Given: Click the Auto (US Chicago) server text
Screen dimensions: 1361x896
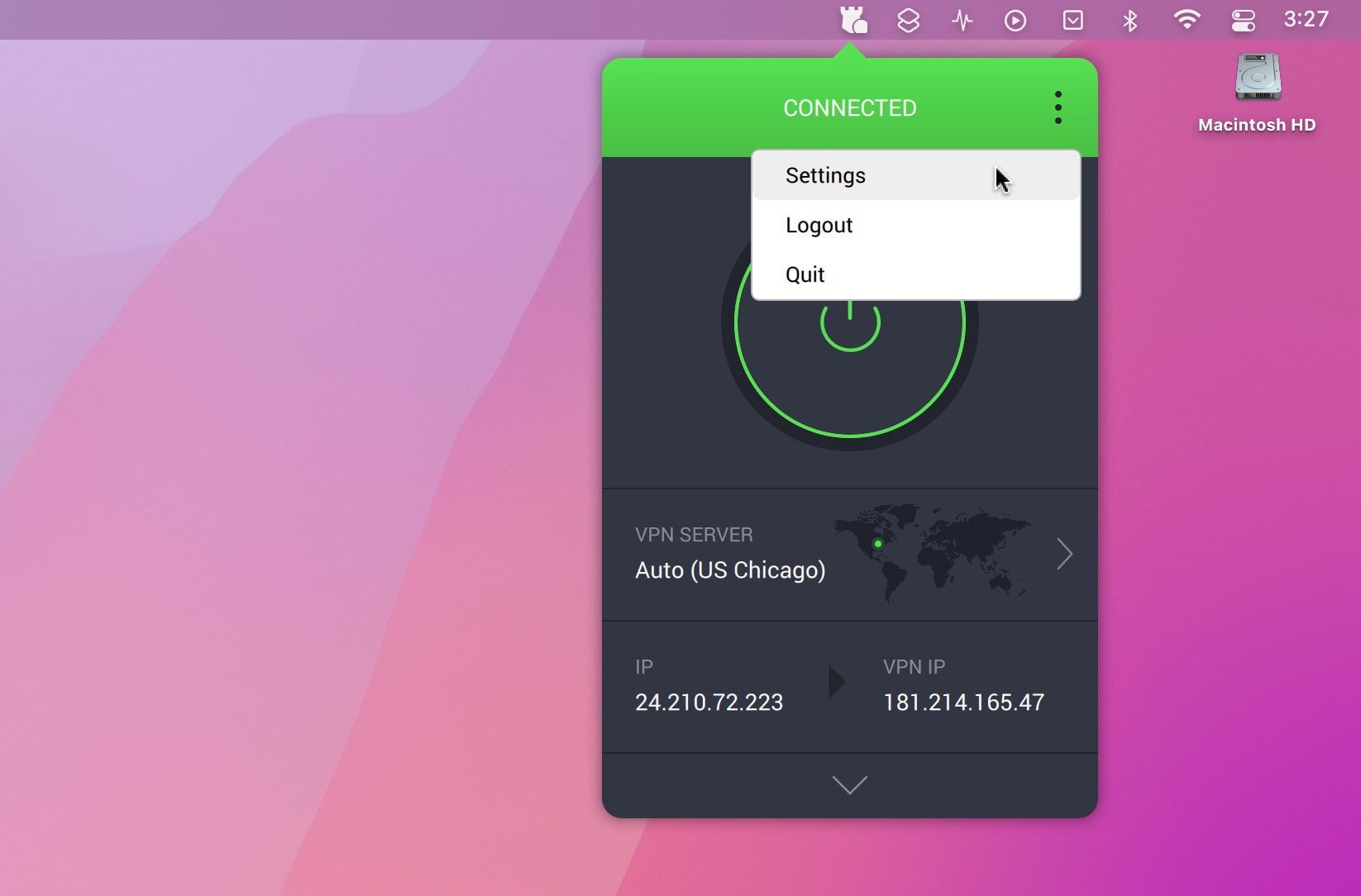Looking at the screenshot, I should click(x=730, y=570).
